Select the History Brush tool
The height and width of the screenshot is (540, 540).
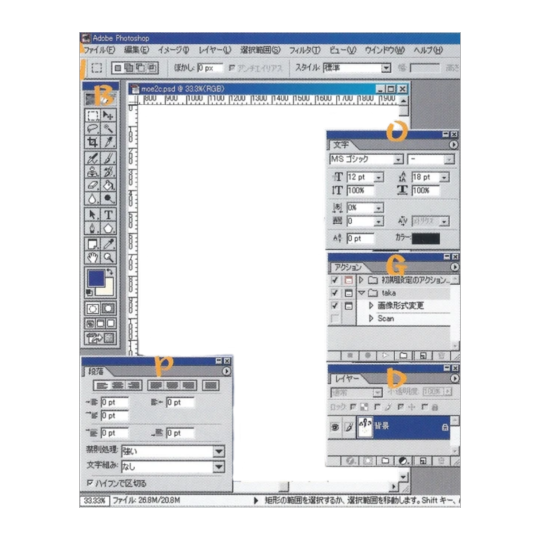pos(108,172)
